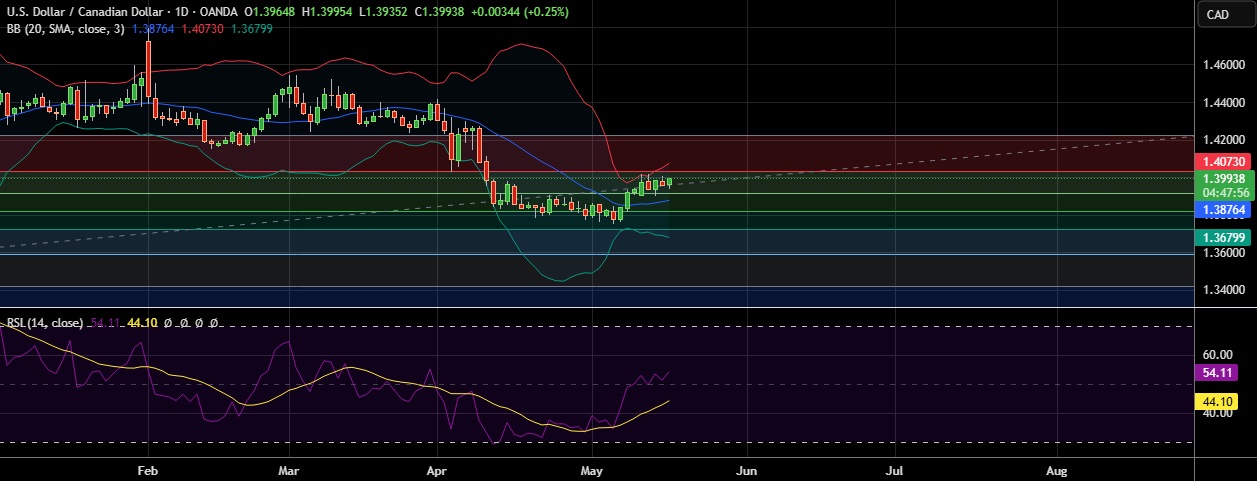
Task: Click the 40.00 RSI scale value
Action: (1216, 413)
